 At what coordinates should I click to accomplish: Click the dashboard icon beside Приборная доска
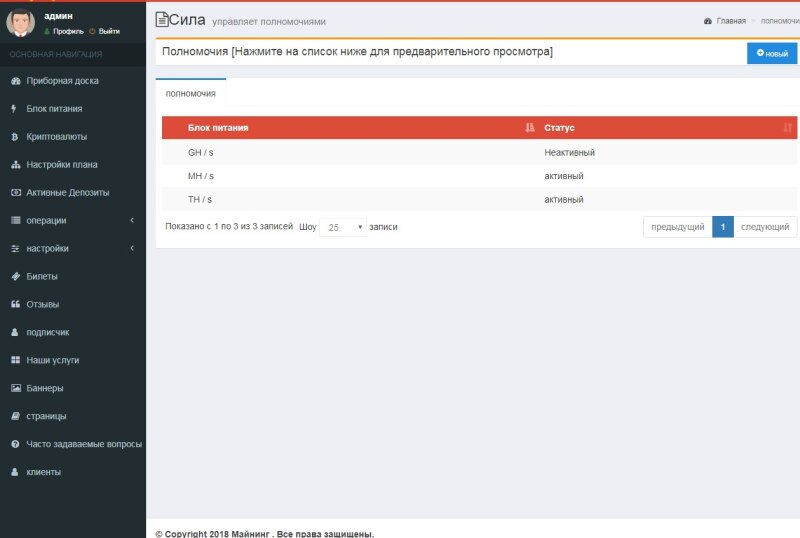(15, 81)
